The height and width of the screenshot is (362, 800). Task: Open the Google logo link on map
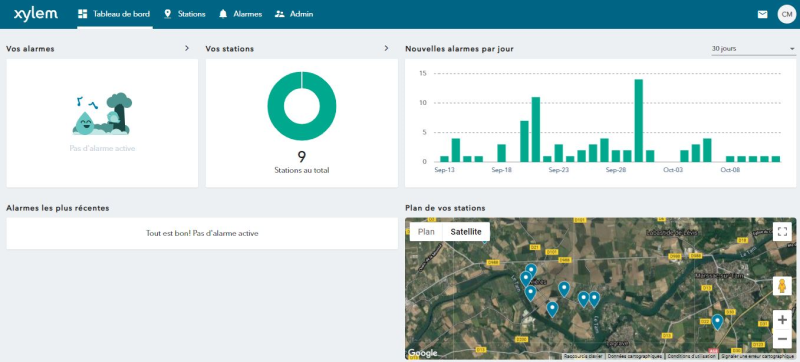[422, 353]
